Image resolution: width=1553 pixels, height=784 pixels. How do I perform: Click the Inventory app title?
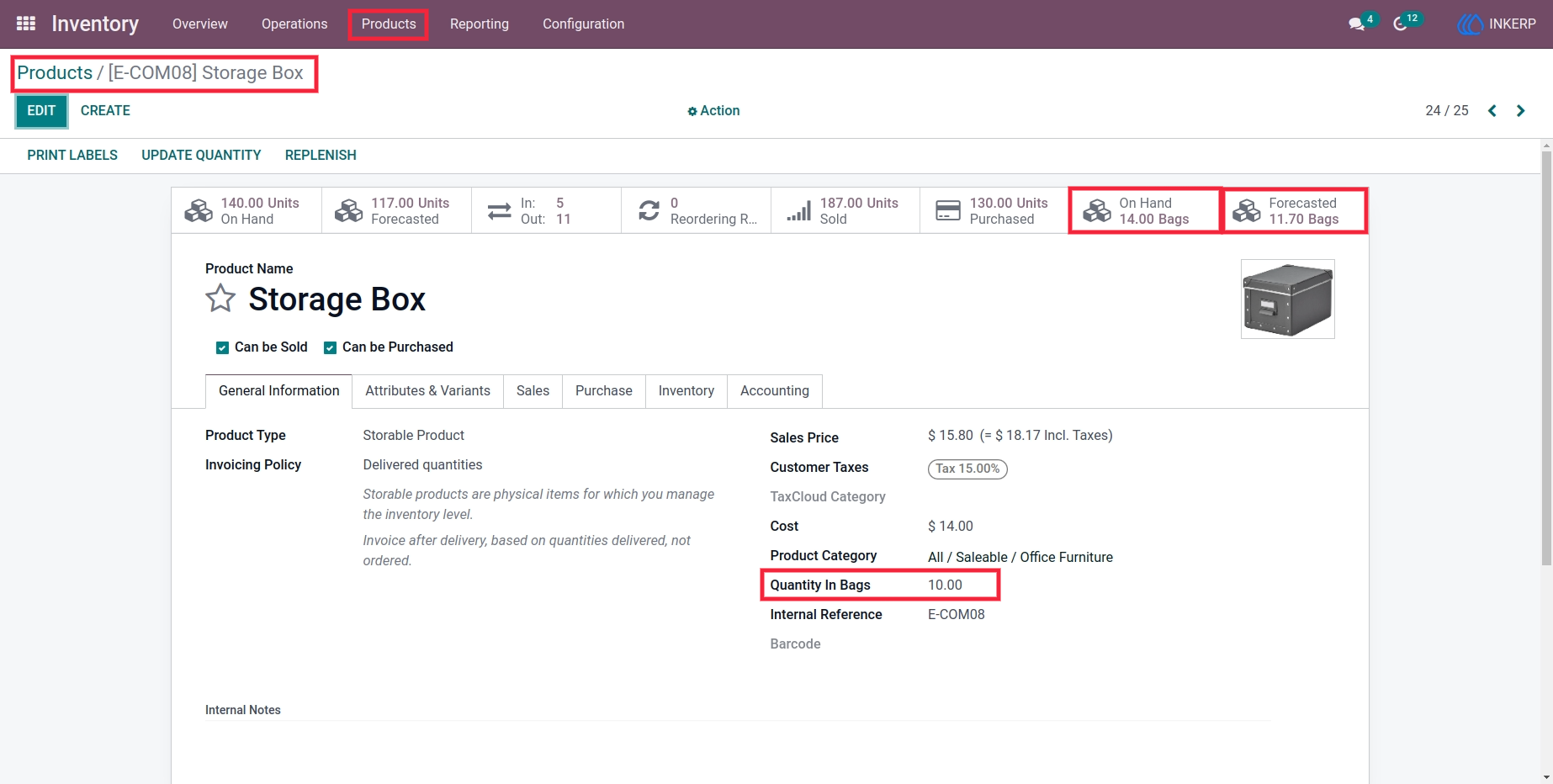(95, 24)
